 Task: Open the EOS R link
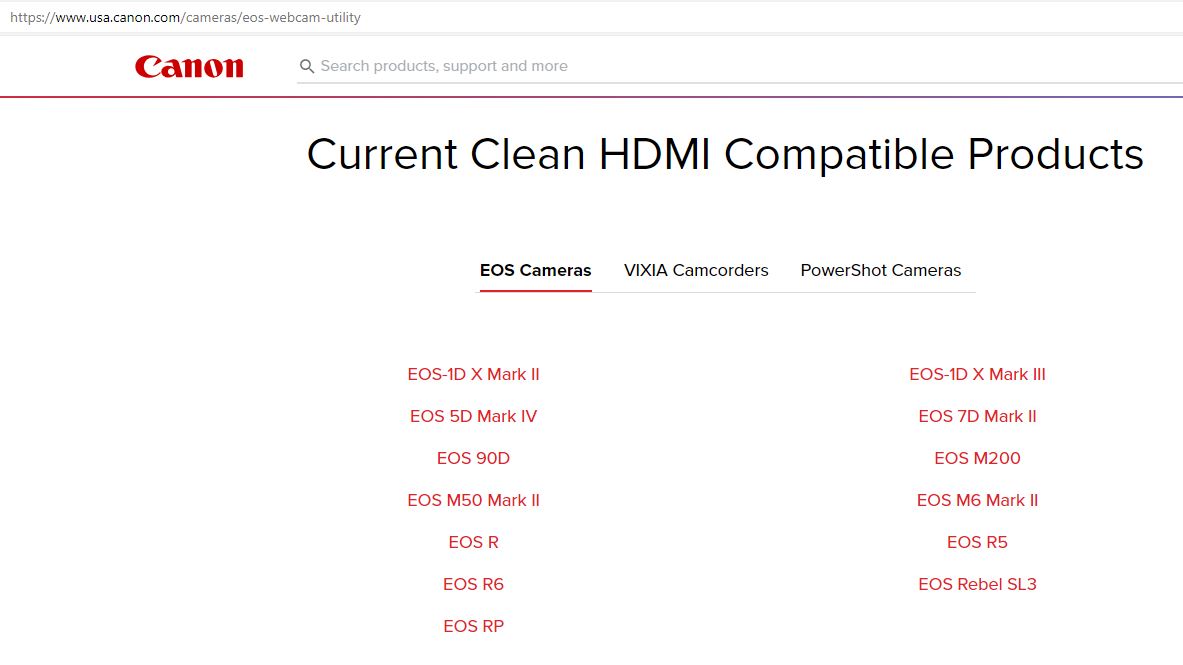pyautogui.click(x=473, y=542)
